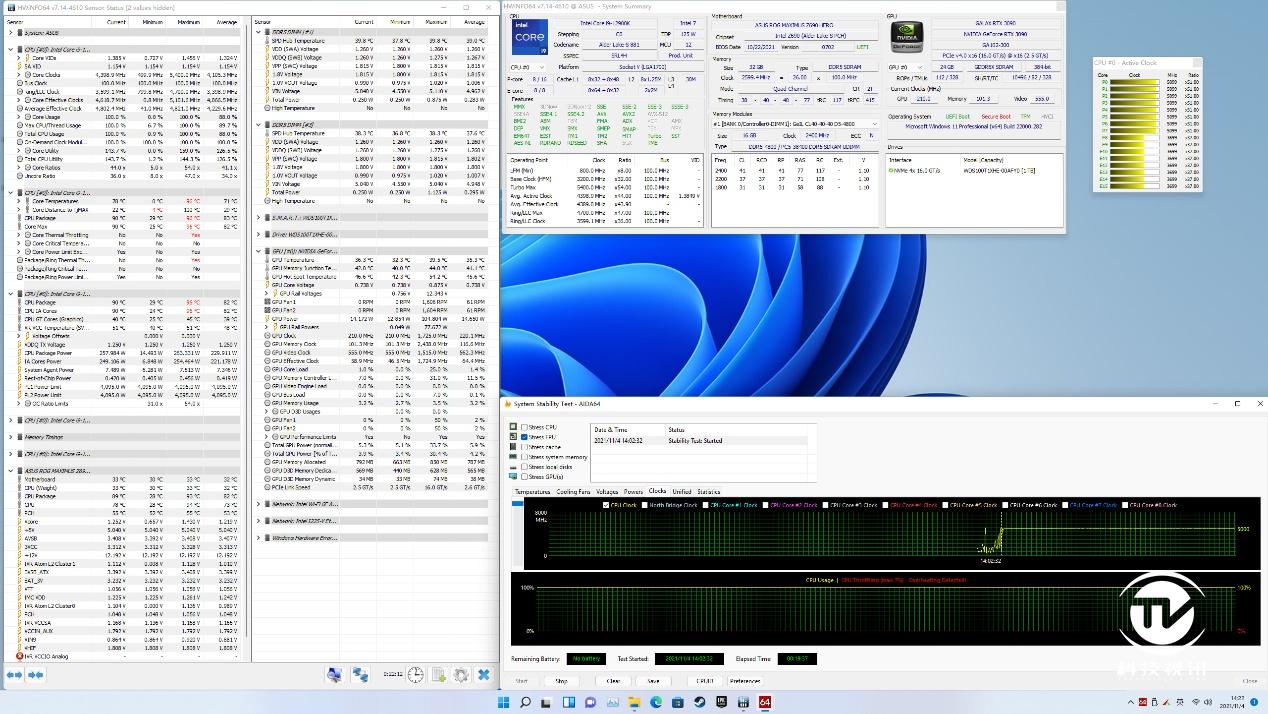The width and height of the screenshot is (1268, 714).
Task: Switch to the Statistics tab
Action: pos(708,492)
